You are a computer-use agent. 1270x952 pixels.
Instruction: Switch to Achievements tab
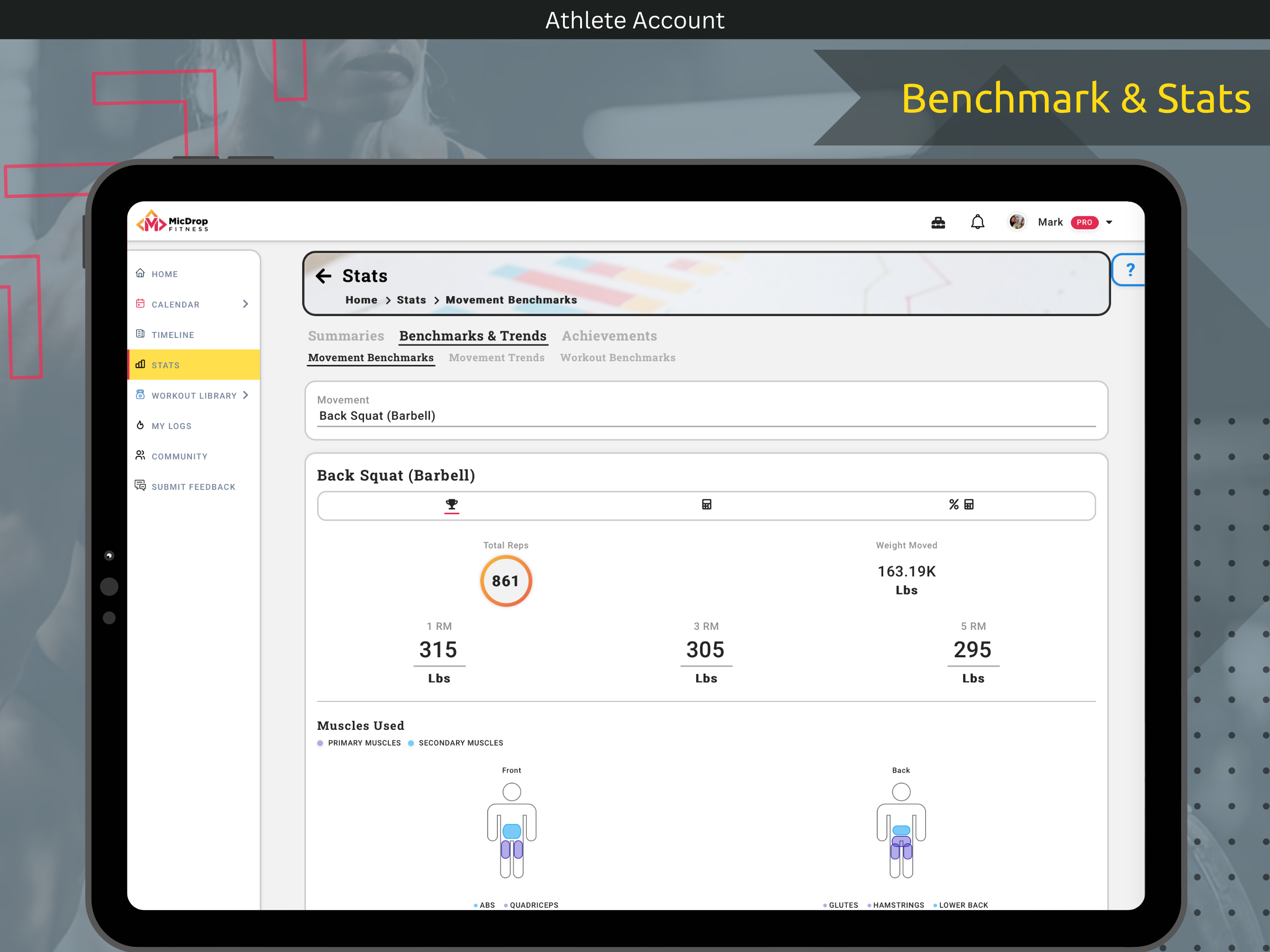[609, 336]
